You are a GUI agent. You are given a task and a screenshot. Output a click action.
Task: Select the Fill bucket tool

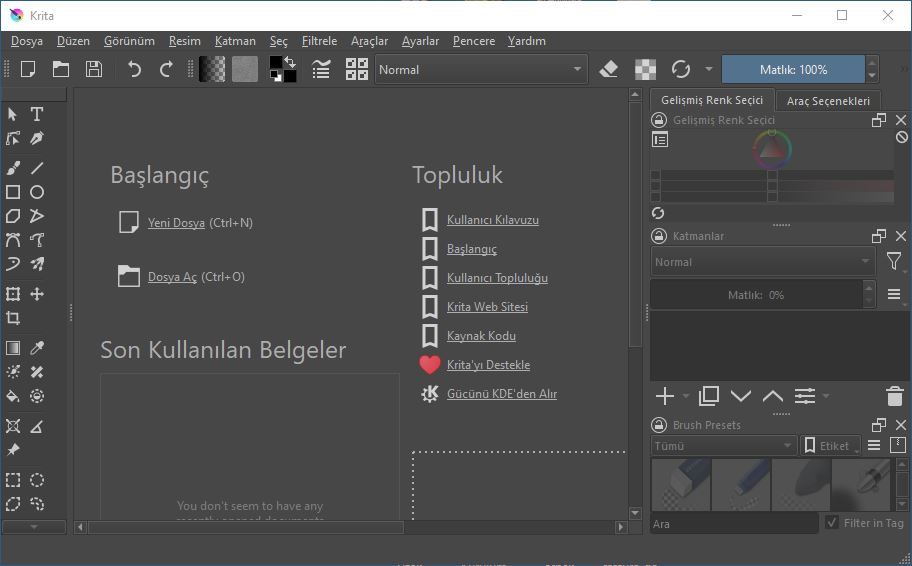coord(12,396)
